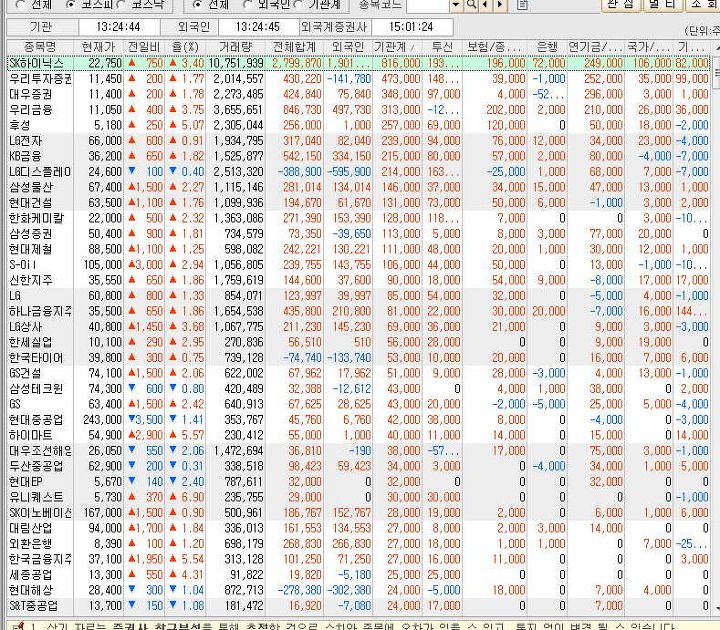Select the S&T중공업 row

pos(359,606)
